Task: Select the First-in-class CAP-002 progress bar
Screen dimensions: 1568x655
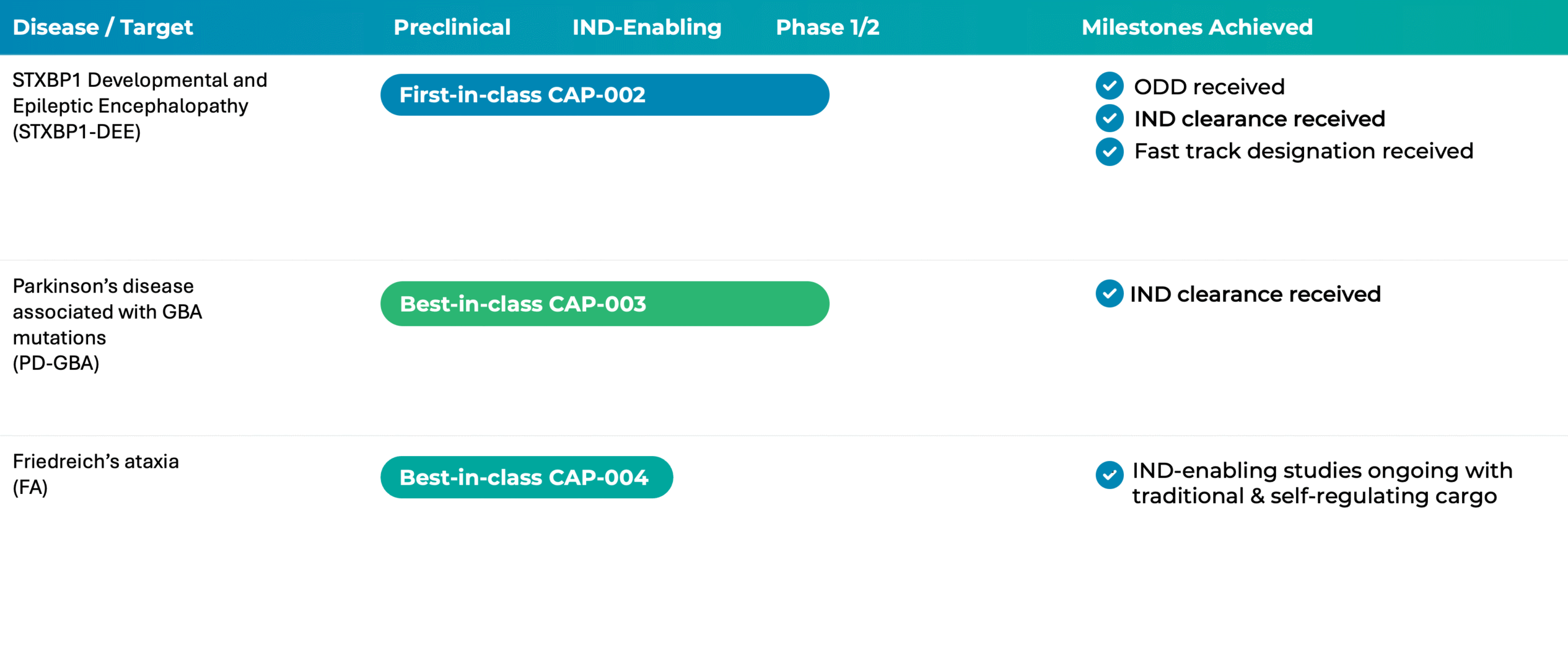Action: 605,95
